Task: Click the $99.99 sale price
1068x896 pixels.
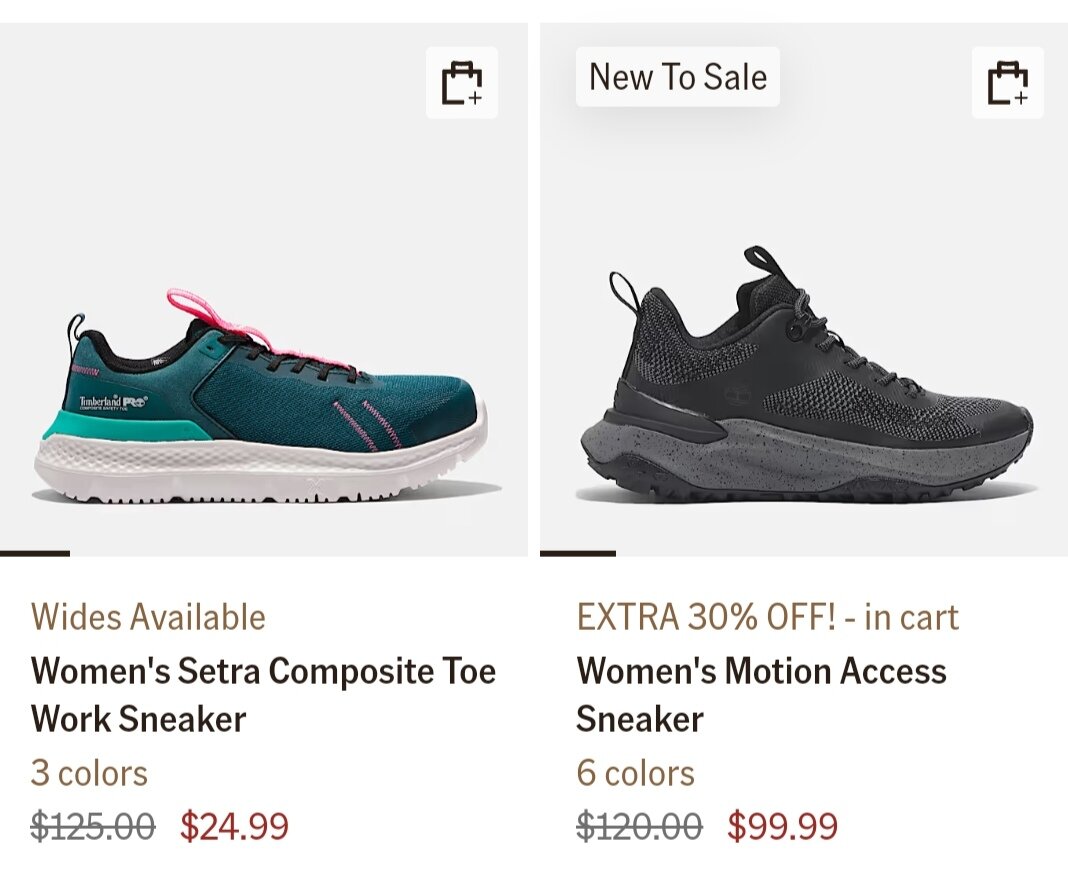Action: [782, 827]
